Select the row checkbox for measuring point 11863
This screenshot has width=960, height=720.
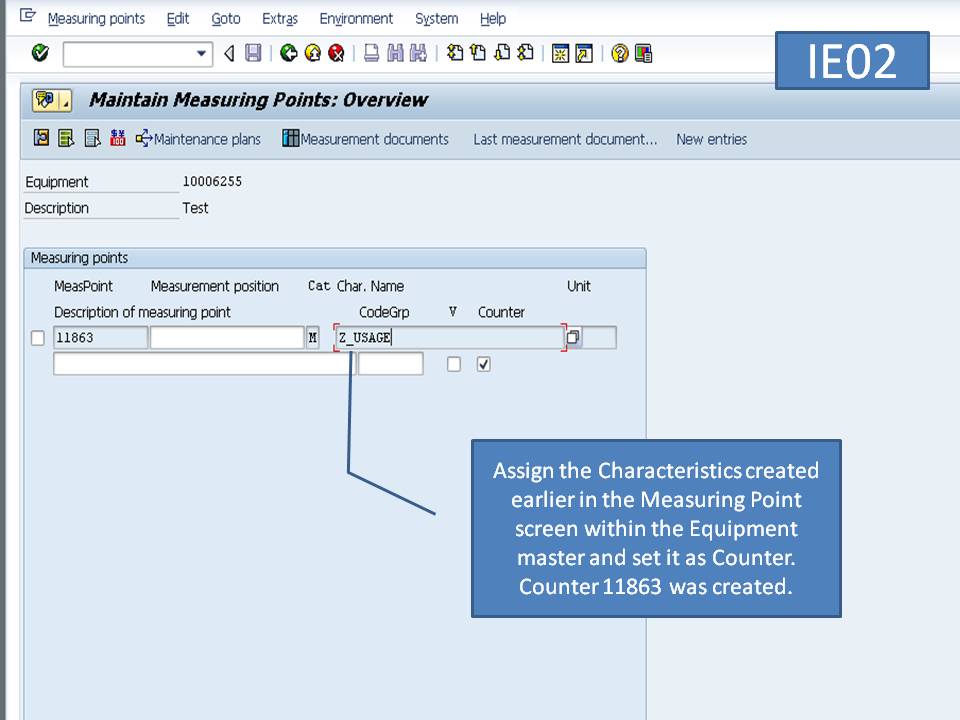[x=38, y=338]
